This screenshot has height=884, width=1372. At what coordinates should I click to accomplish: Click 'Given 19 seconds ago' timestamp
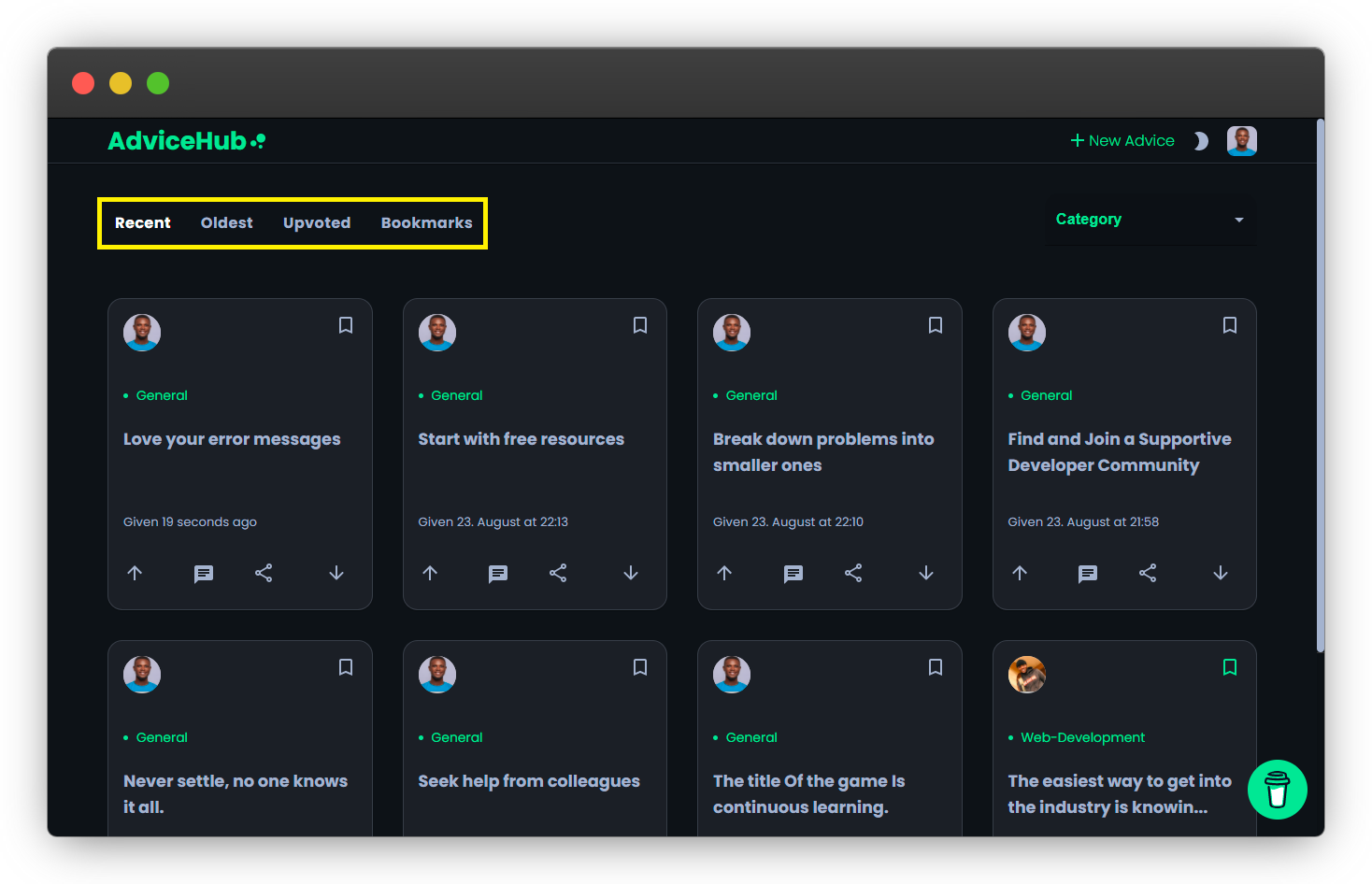pos(190,521)
